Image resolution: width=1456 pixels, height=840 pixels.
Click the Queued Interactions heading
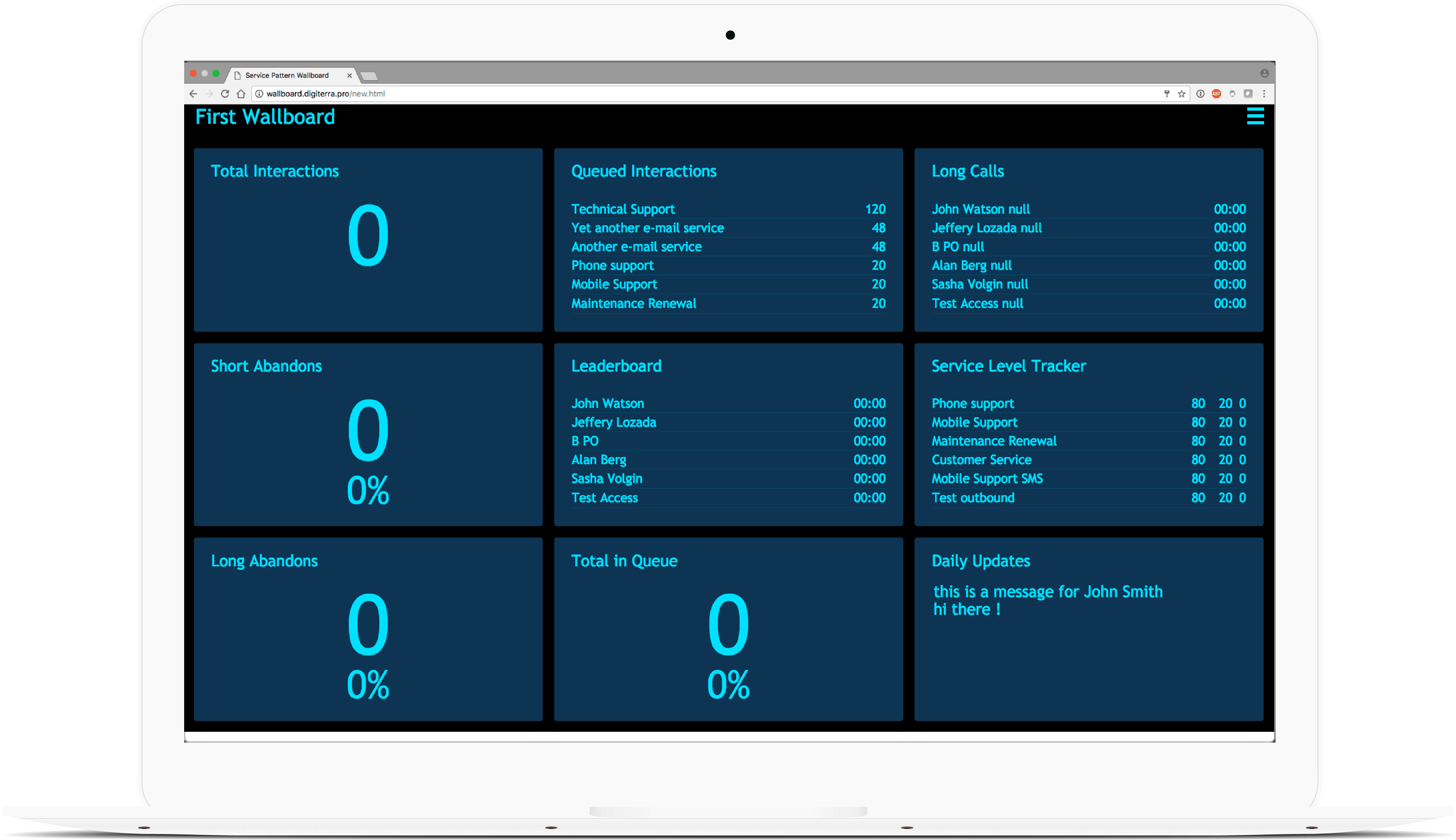[x=644, y=171]
